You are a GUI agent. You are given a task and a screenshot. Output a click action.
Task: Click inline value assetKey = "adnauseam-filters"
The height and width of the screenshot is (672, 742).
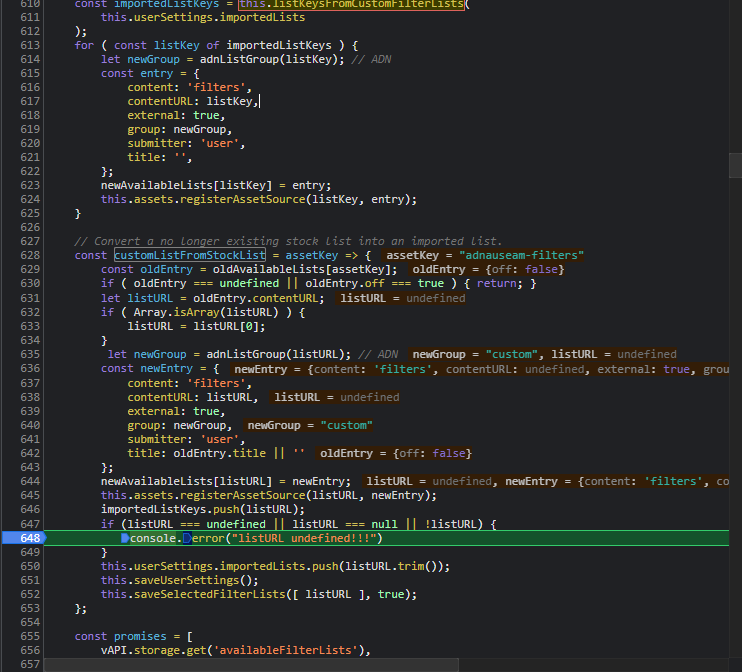click(484, 255)
